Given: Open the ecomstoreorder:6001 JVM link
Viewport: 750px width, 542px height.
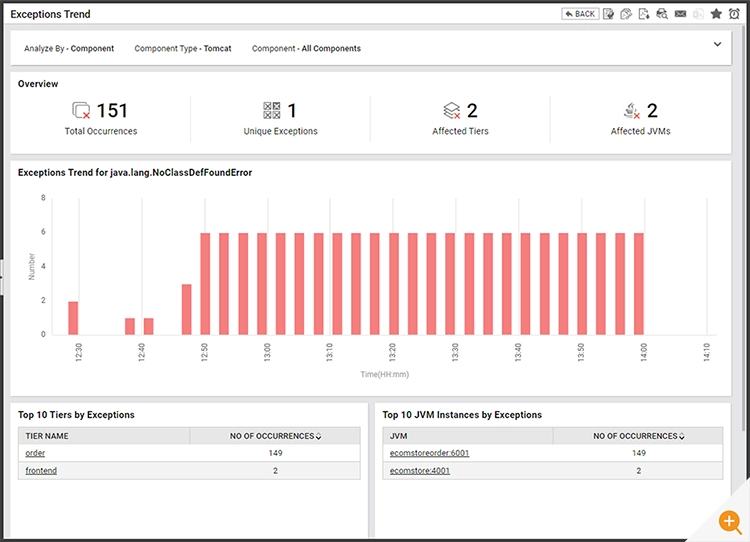Looking at the screenshot, I should (430, 453).
